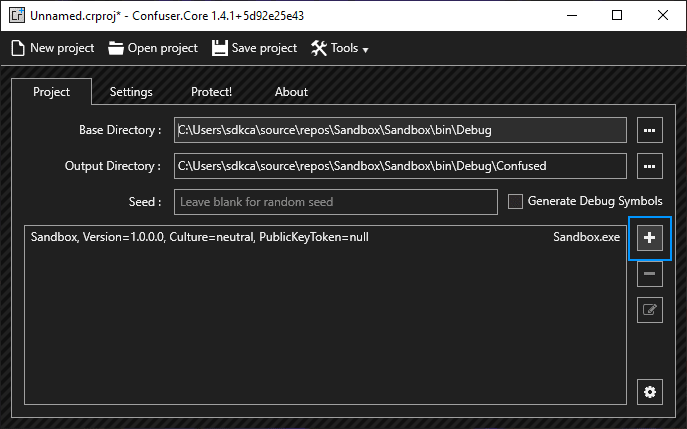687x429 pixels.
Task: Select the Project tab
Action: click(x=51, y=92)
